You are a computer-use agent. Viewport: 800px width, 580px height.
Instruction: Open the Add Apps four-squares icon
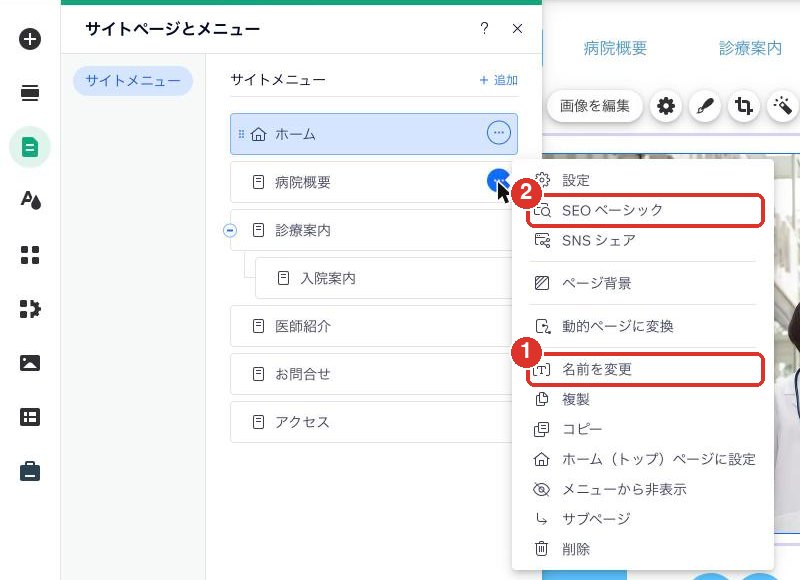click(30, 255)
